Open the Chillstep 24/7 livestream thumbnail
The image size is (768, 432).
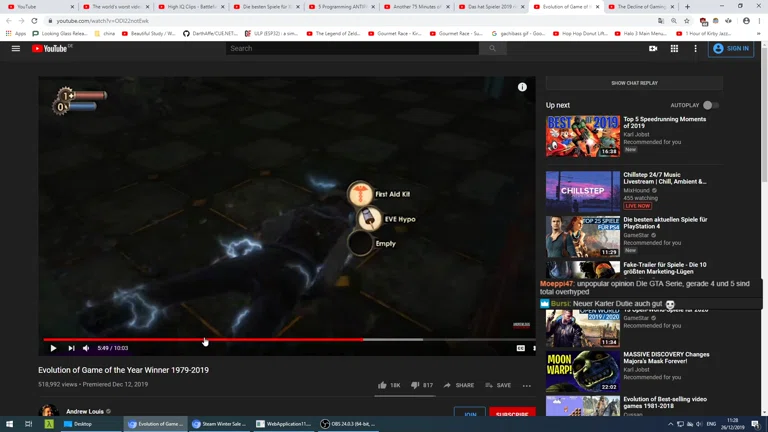pyautogui.click(x=583, y=192)
